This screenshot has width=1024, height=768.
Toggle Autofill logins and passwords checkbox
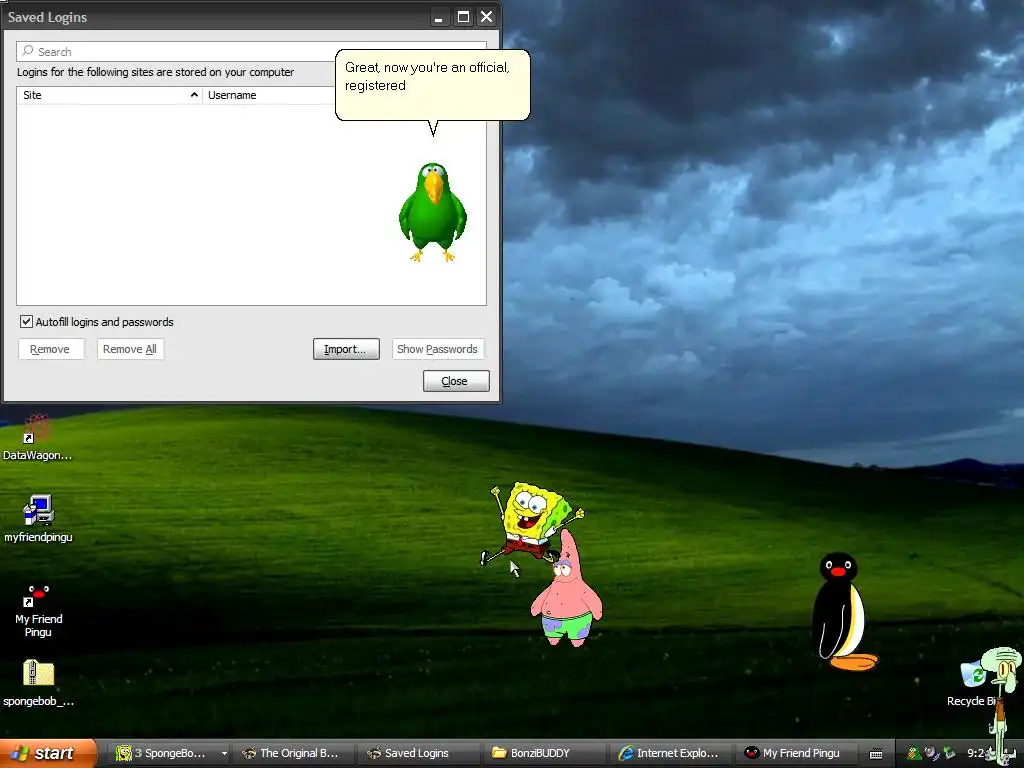point(26,321)
